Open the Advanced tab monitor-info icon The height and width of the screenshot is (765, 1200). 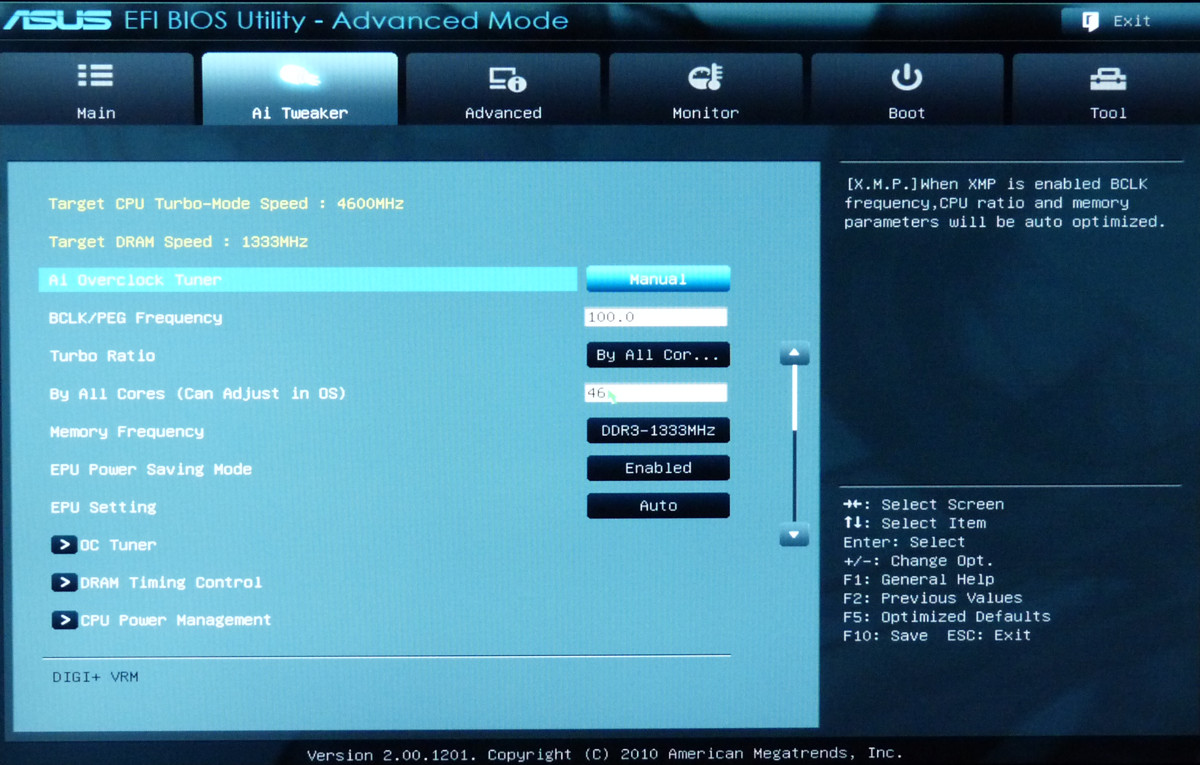tap(506, 78)
